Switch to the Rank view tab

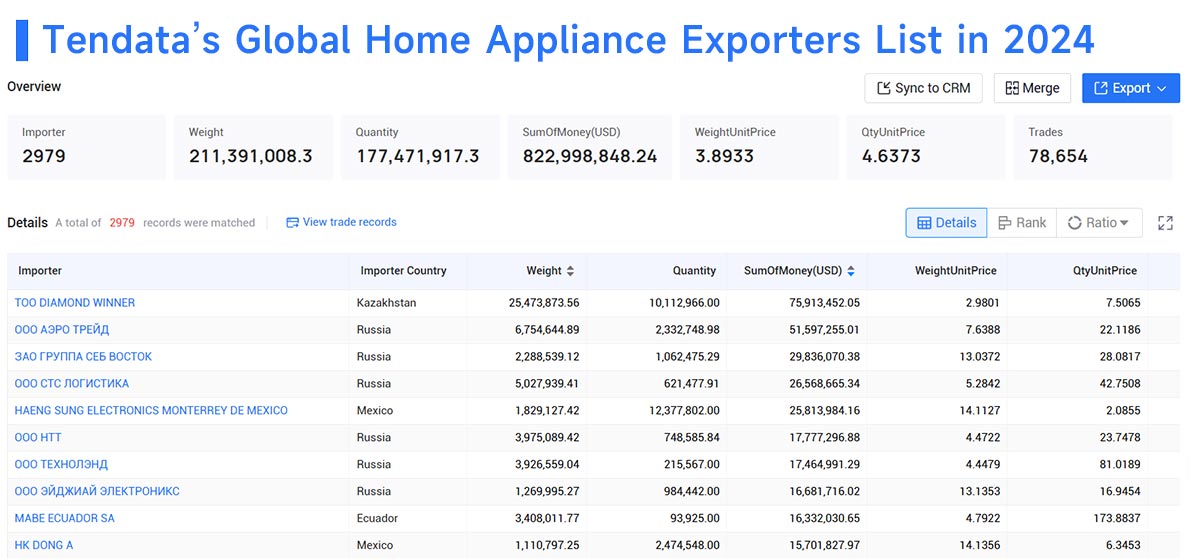1022,222
